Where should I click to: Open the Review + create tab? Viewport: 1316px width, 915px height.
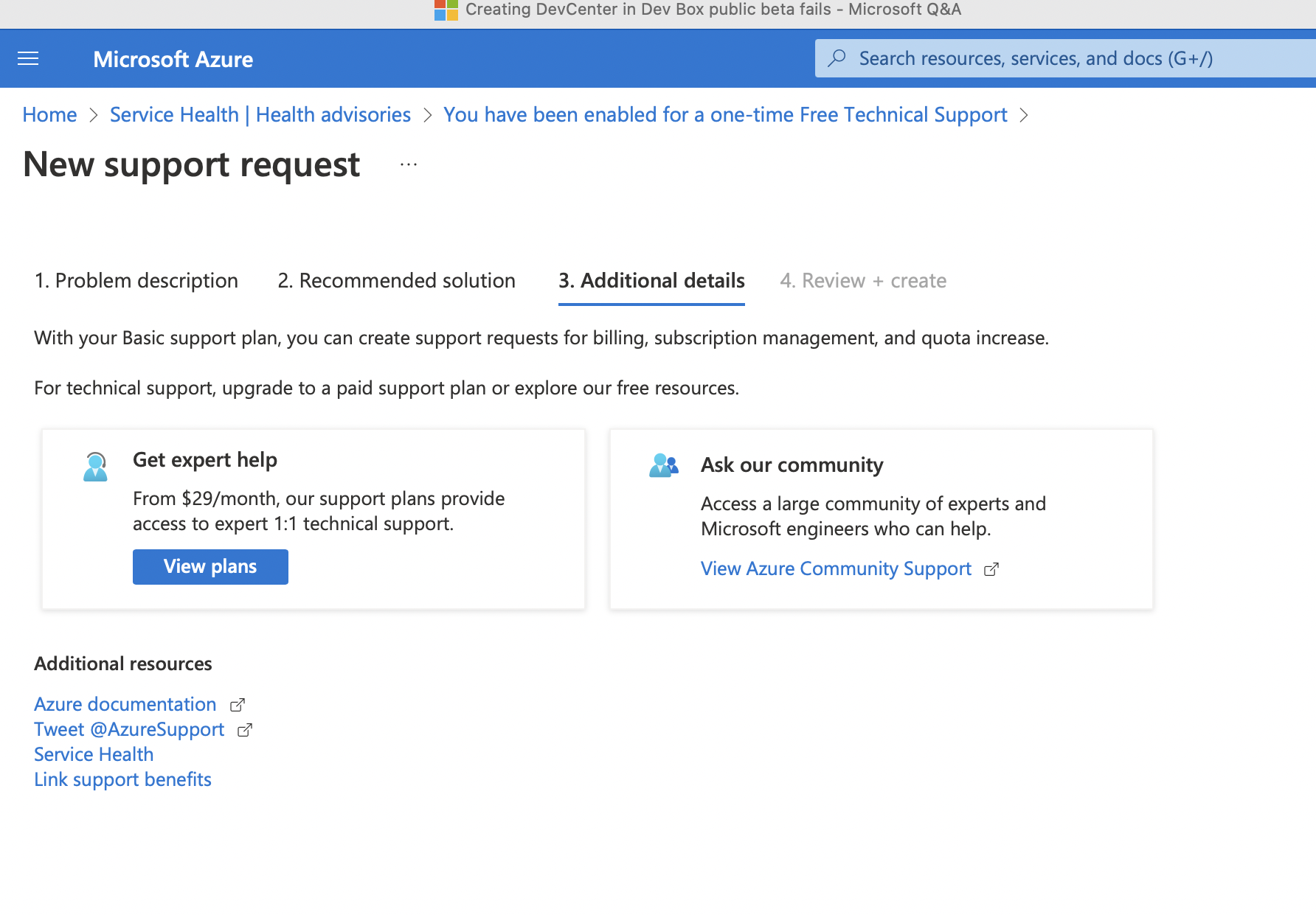[x=863, y=281]
